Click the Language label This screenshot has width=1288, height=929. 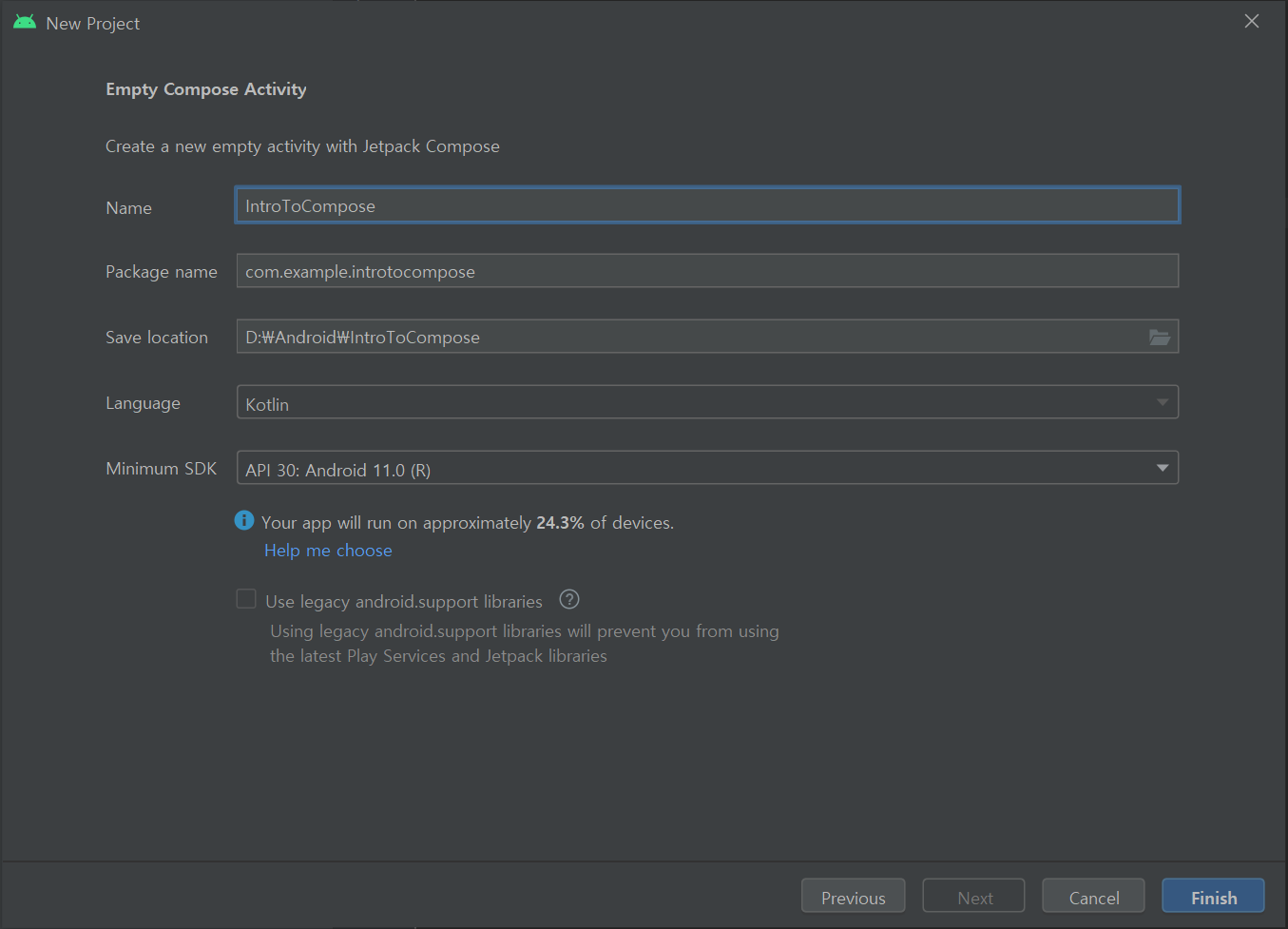(x=143, y=403)
